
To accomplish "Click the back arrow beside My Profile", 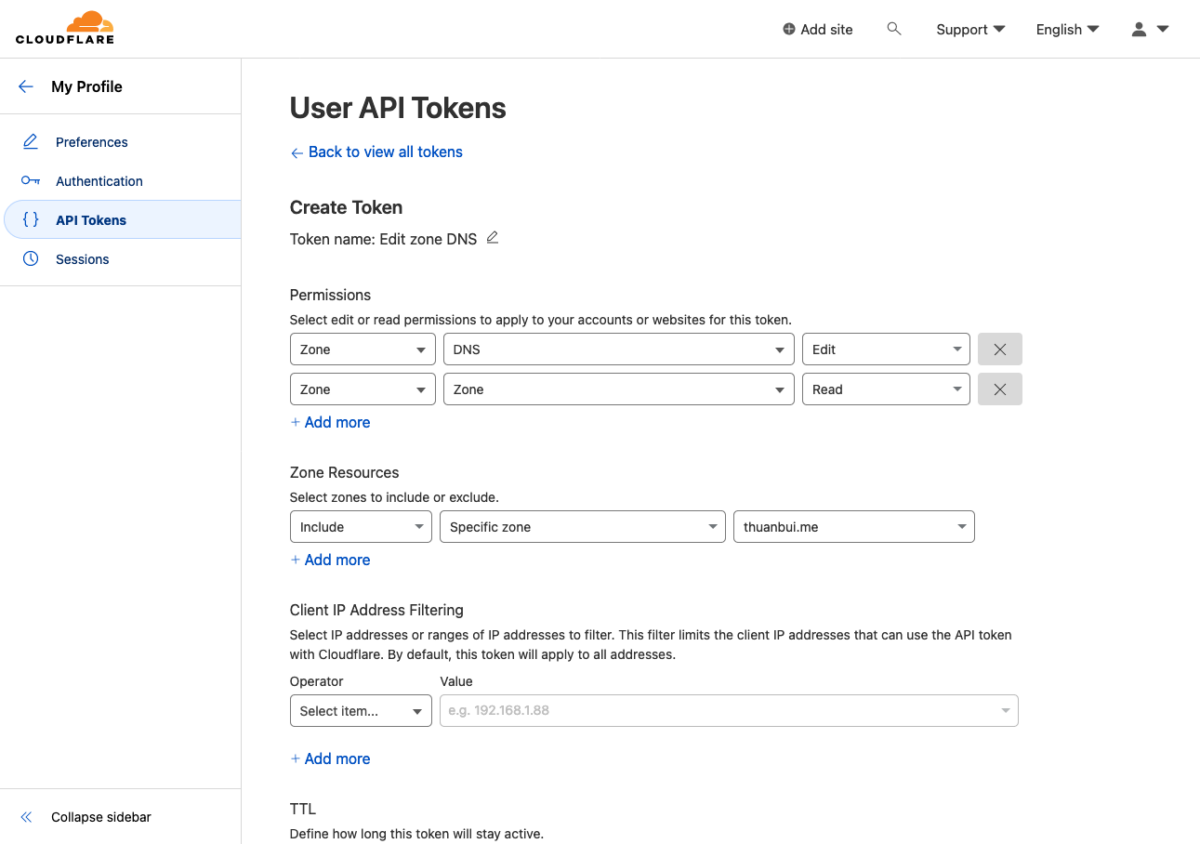I will pos(26,87).
